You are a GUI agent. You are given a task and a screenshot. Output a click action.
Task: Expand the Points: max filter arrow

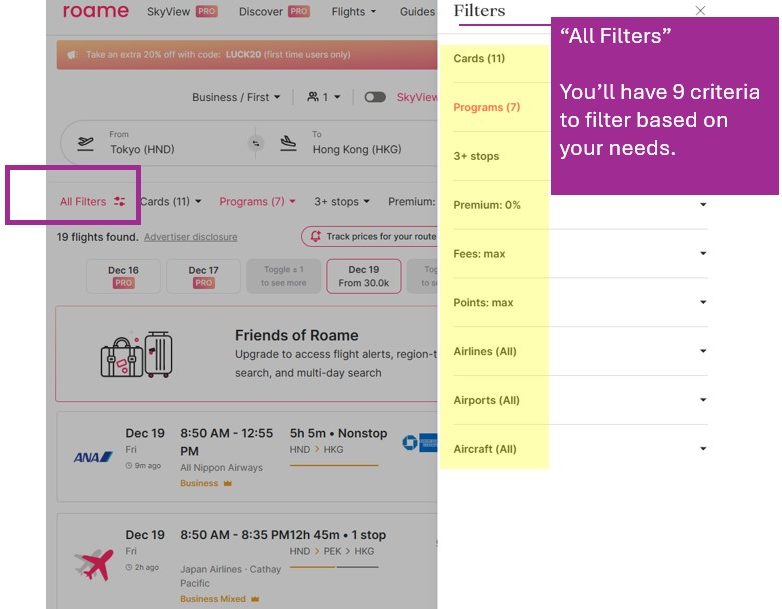703,302
